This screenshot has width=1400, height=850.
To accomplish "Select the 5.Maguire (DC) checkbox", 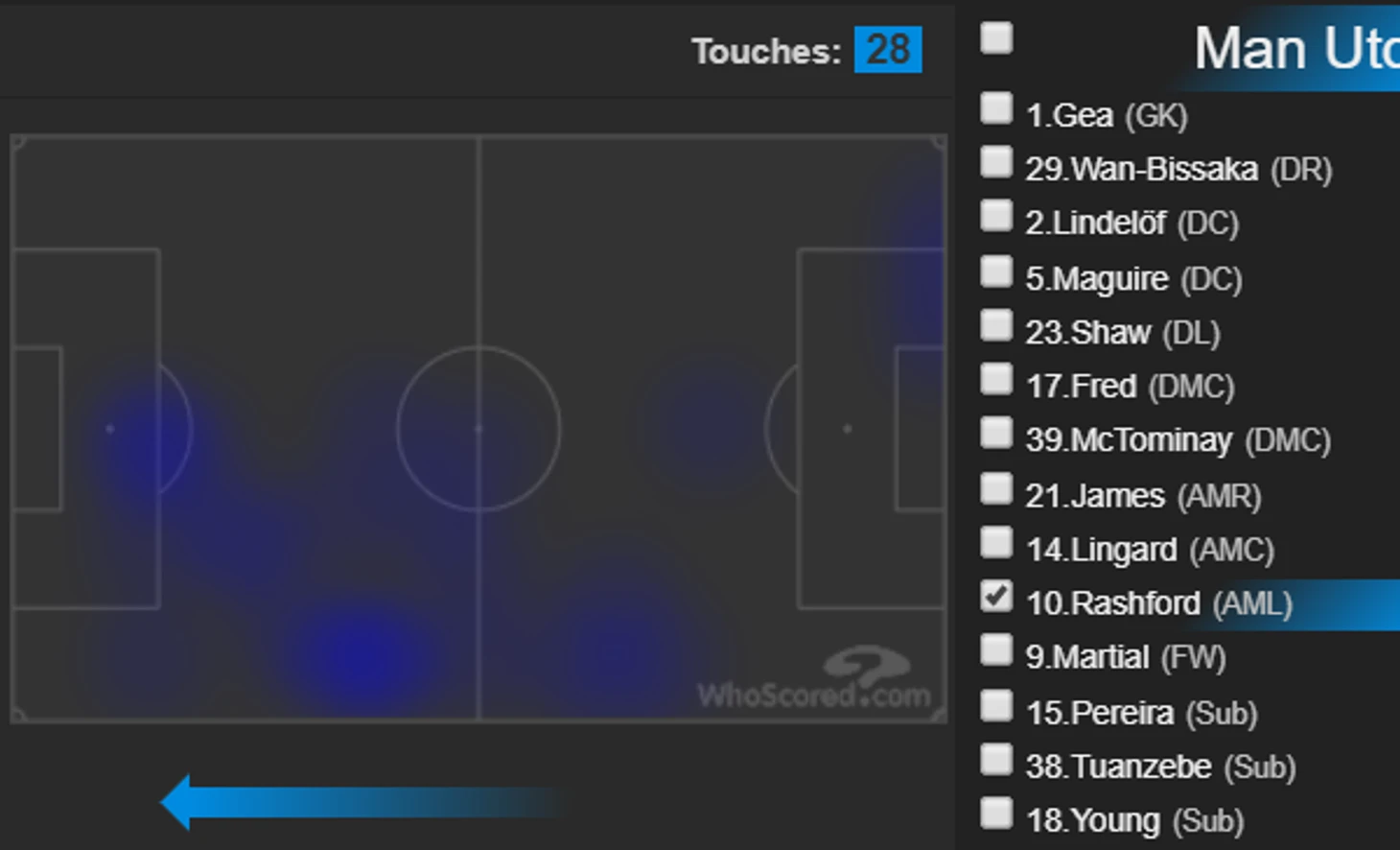I will point(996,272).
